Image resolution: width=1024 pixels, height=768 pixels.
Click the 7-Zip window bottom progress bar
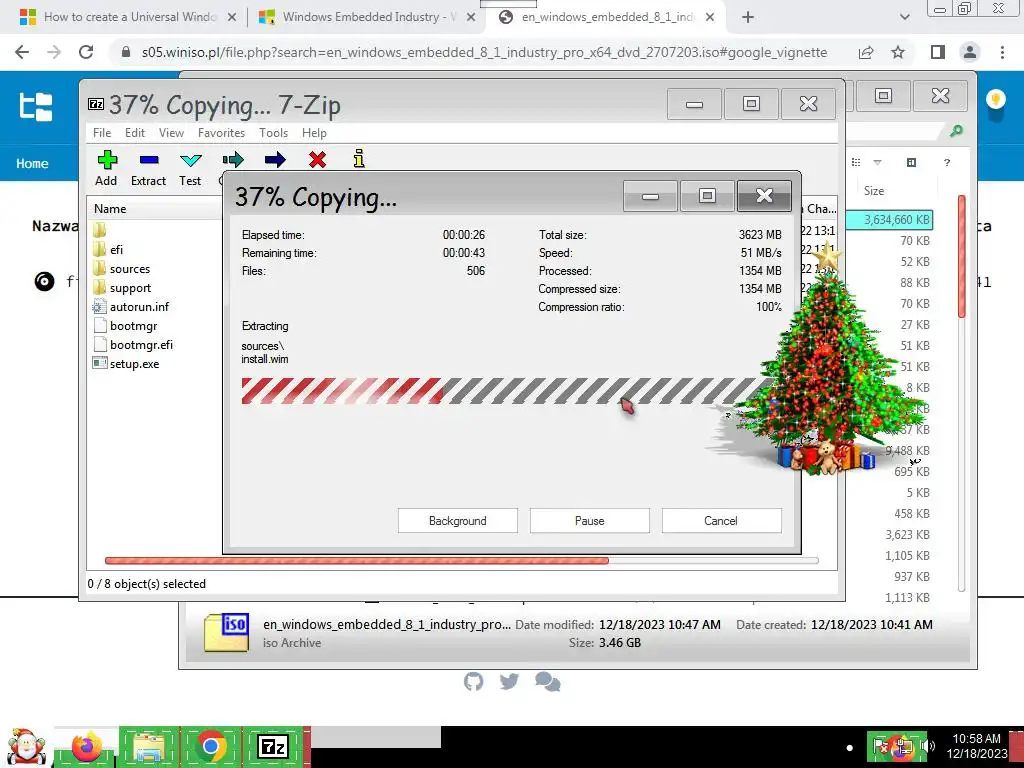461,560
